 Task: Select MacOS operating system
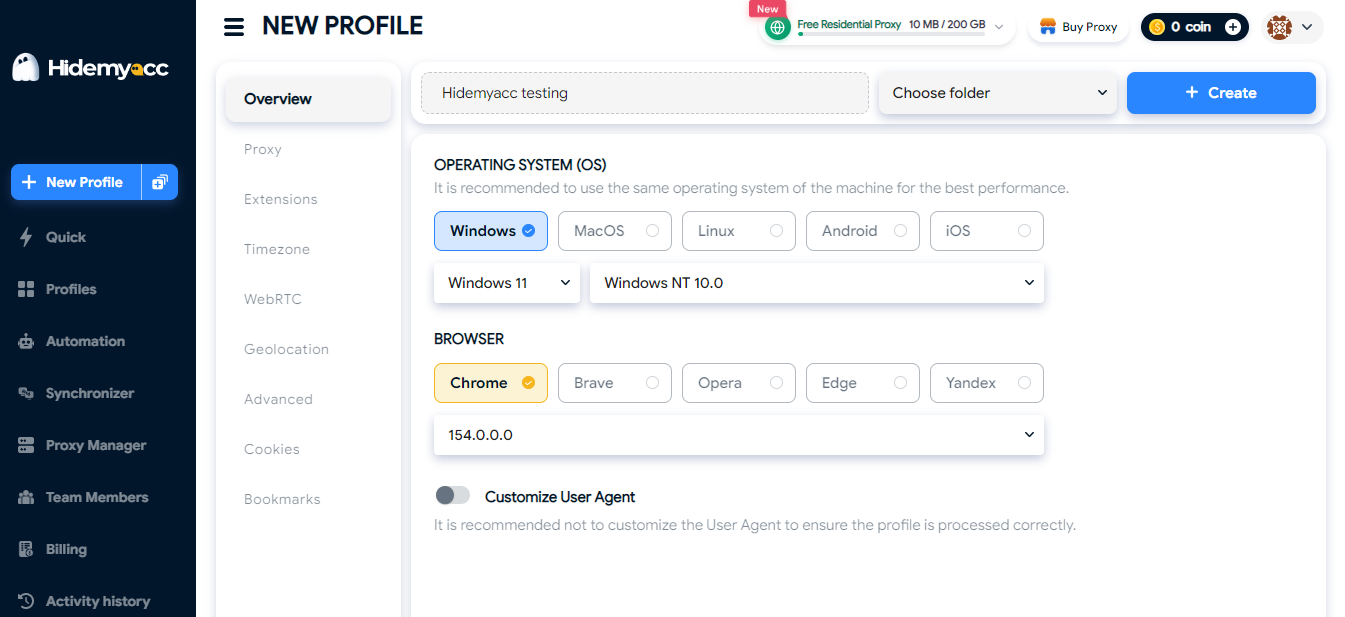615,231
